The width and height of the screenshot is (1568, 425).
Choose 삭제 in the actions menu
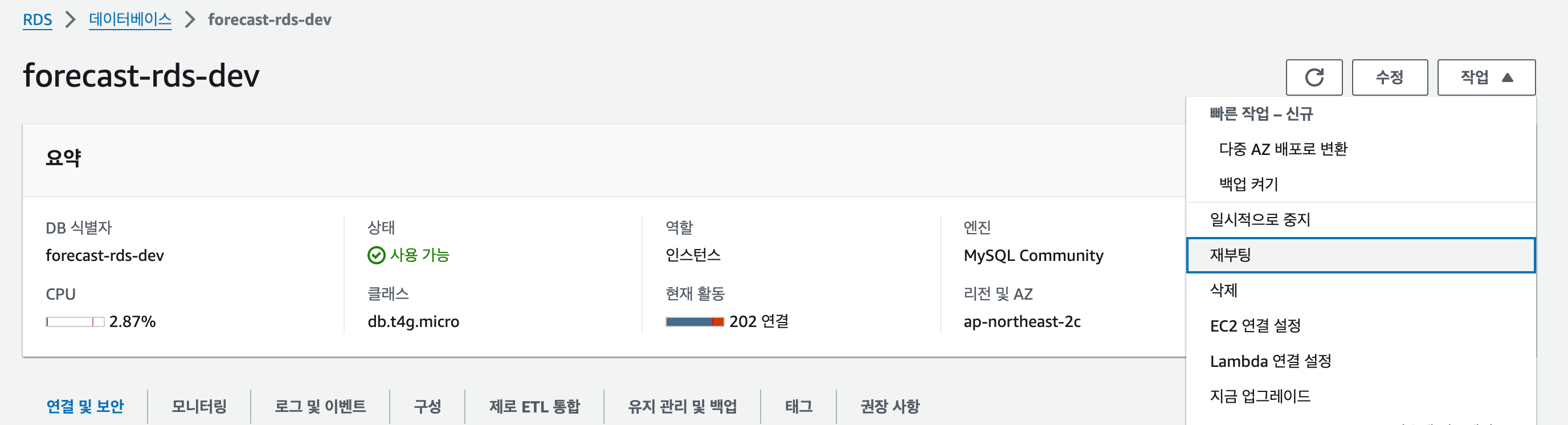[x=1361, y=291]
